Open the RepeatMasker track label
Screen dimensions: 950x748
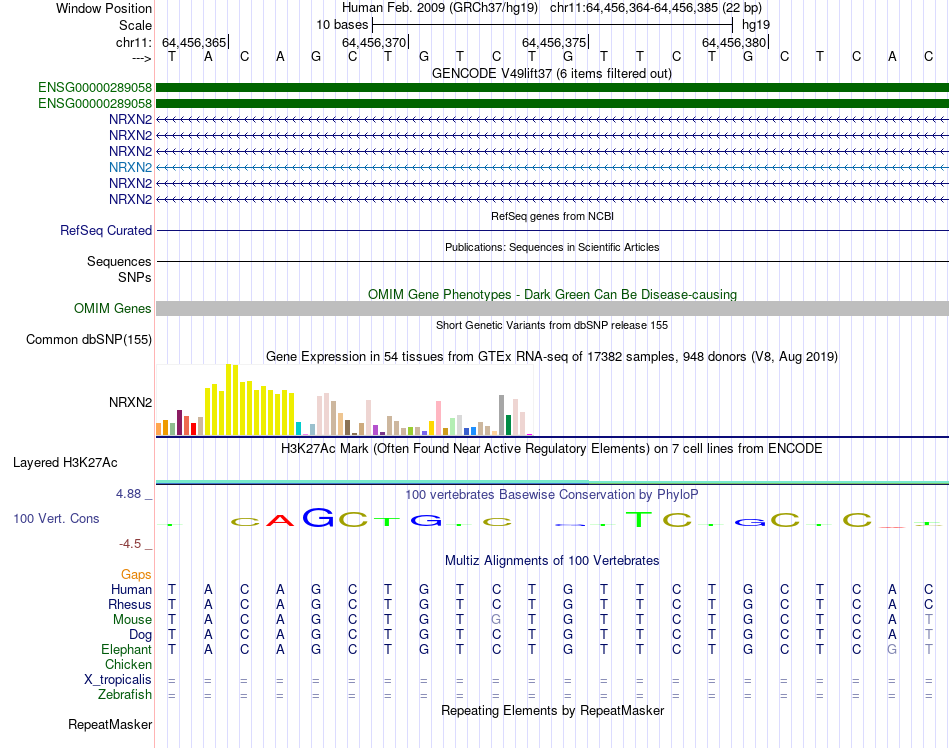click(x=110, y=724)
